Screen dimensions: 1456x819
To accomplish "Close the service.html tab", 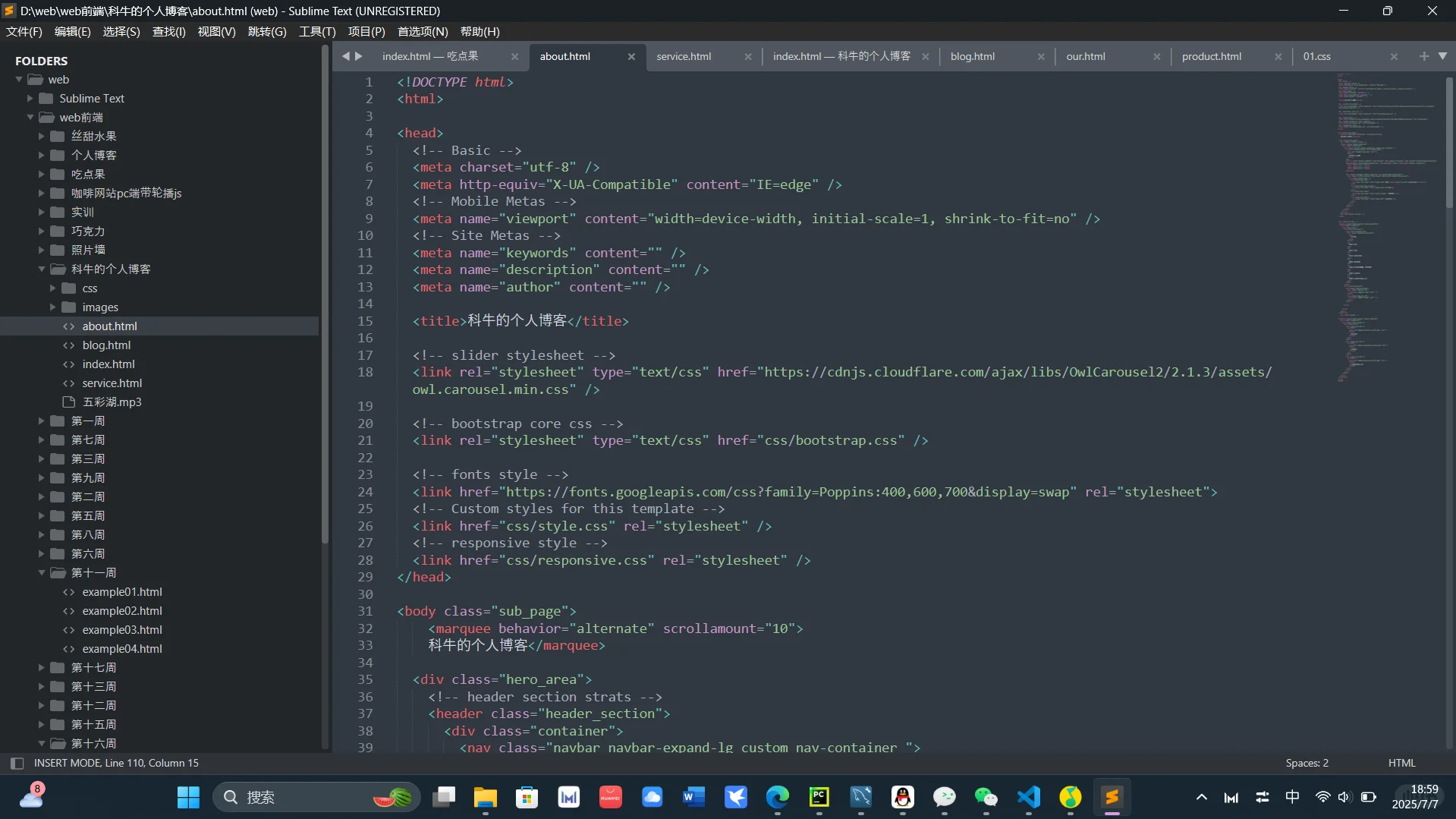I will point(748,57).
